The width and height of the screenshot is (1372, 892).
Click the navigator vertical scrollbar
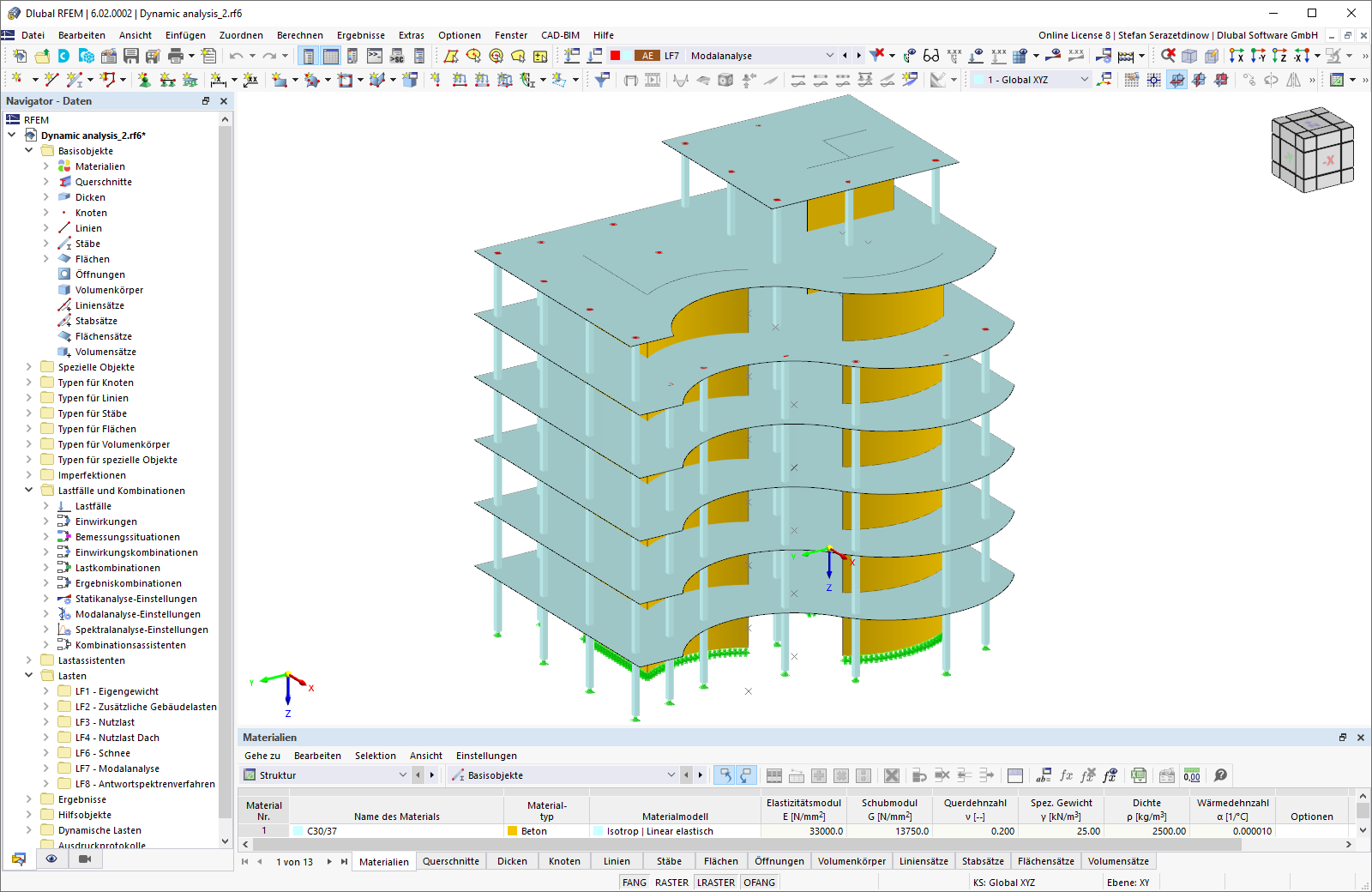[x=226, y=480]
